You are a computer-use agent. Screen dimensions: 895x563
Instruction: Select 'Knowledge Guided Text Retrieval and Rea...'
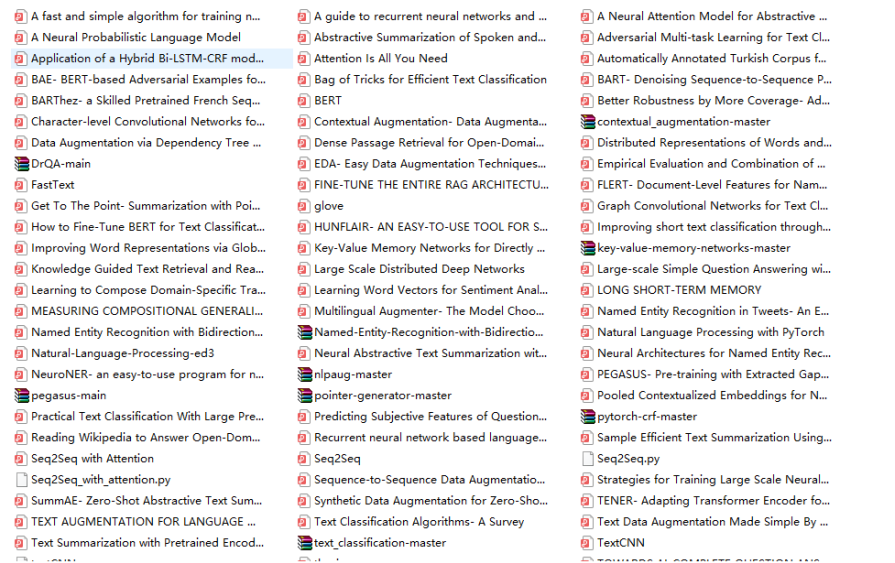tap(147, 269)
